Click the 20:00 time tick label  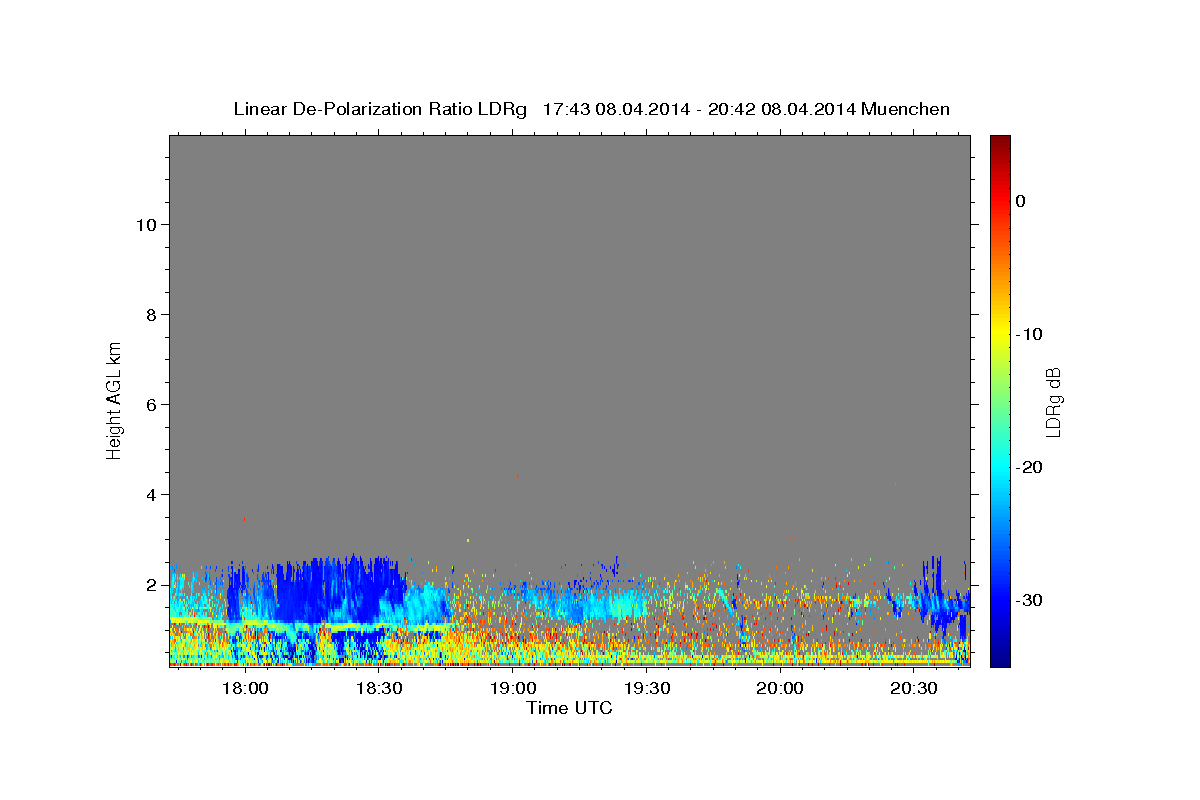pos(780,688)
